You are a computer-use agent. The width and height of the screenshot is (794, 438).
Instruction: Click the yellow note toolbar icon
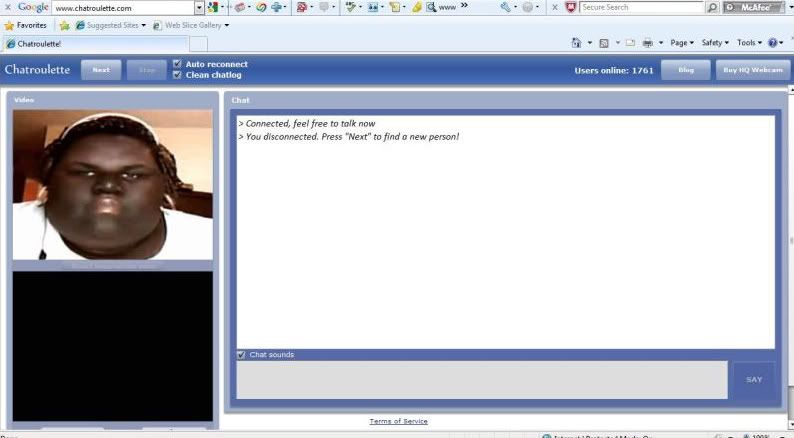tap(395, 7)
